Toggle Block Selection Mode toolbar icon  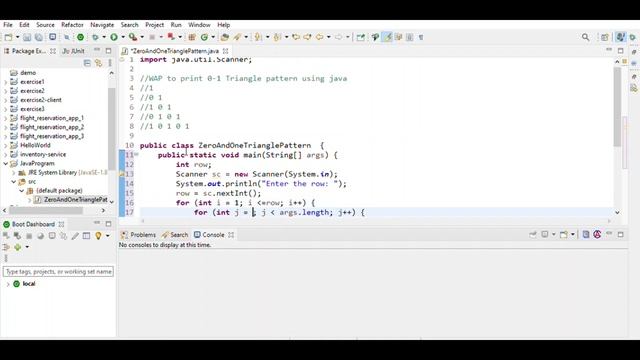click(x=409, y=37)
